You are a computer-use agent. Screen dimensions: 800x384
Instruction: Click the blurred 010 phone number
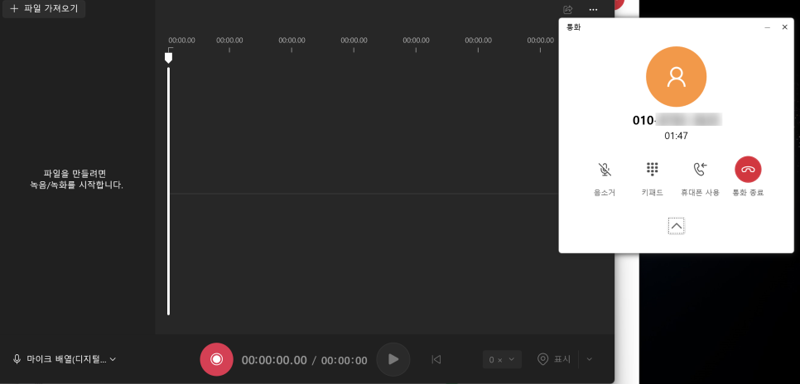point(677,120)
